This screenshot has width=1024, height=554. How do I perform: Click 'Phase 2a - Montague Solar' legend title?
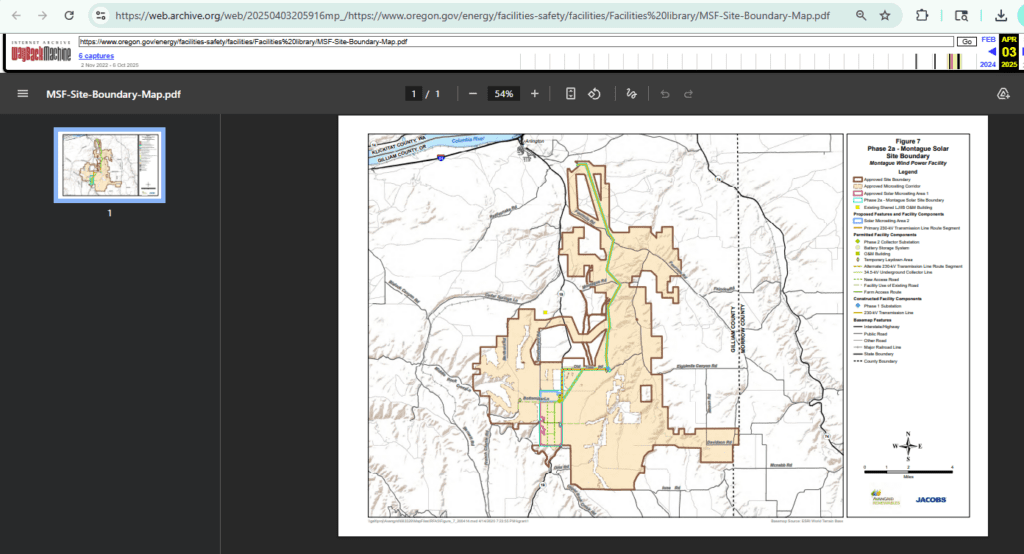(908, 148)
